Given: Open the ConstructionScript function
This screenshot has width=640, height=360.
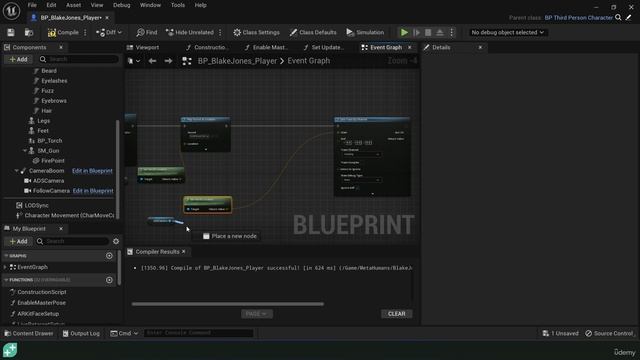Looking at the screenshot, I should point(42,292).
